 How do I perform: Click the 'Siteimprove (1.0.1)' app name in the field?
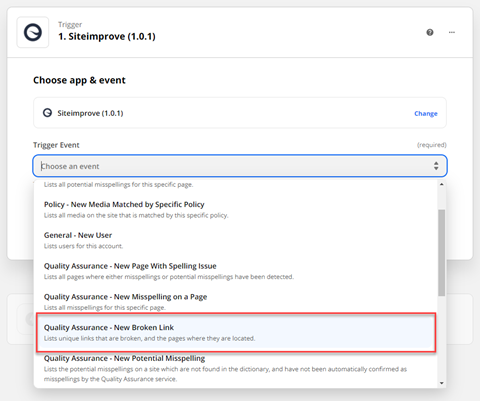90,113
